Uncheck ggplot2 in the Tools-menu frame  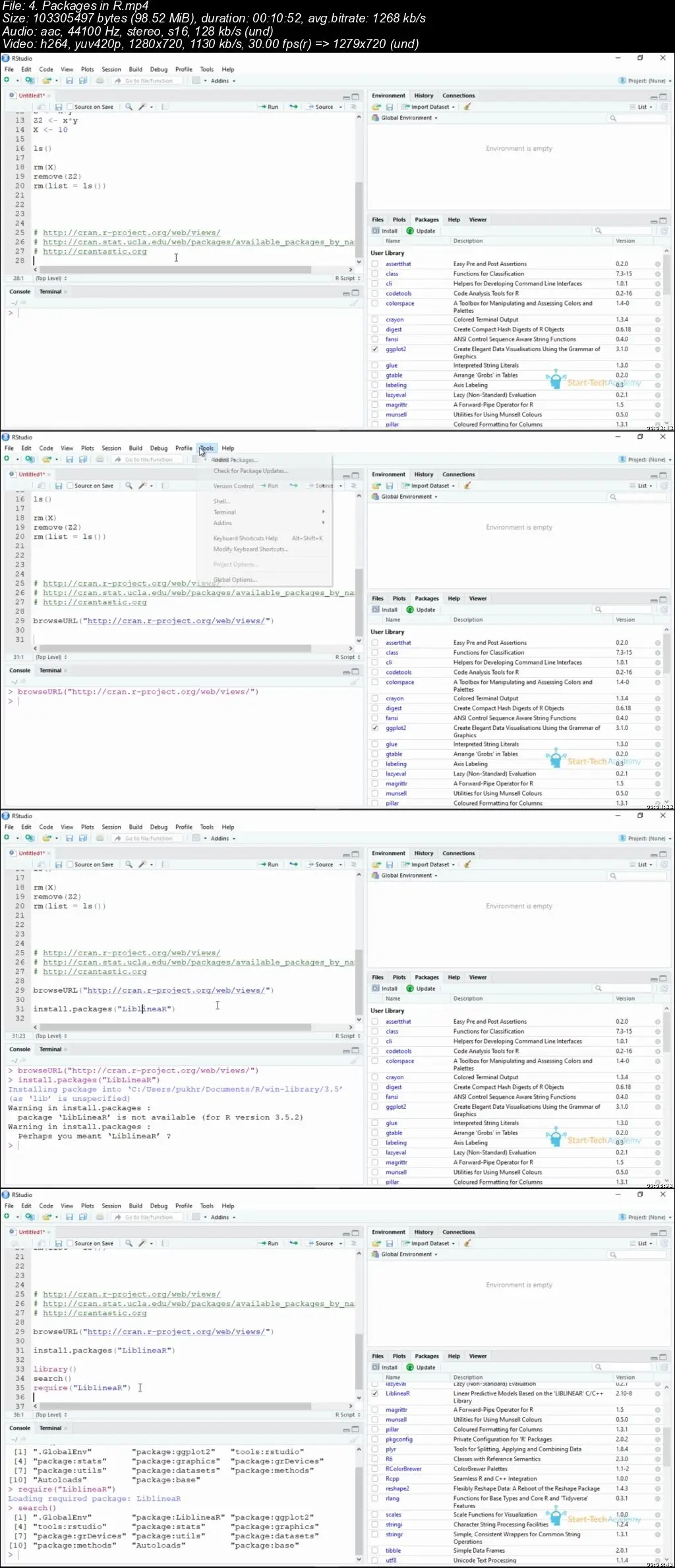point(375,728)
